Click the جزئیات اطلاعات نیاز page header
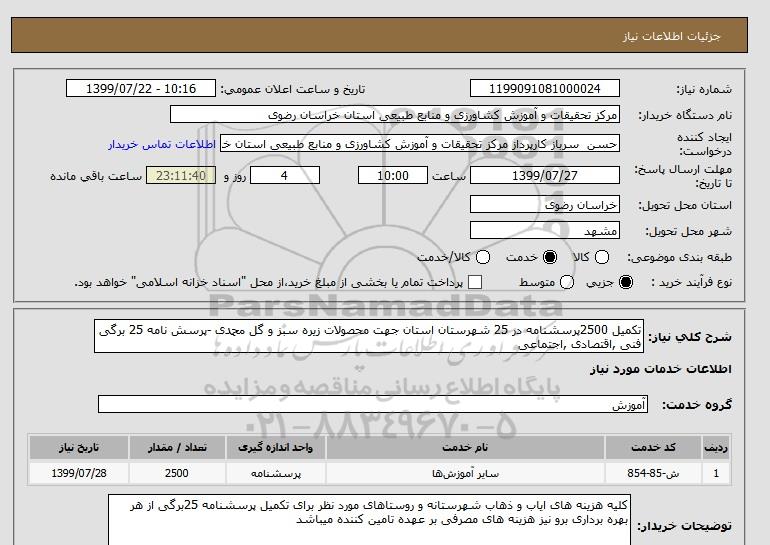 pyautogui.click(x=671, y=36)
